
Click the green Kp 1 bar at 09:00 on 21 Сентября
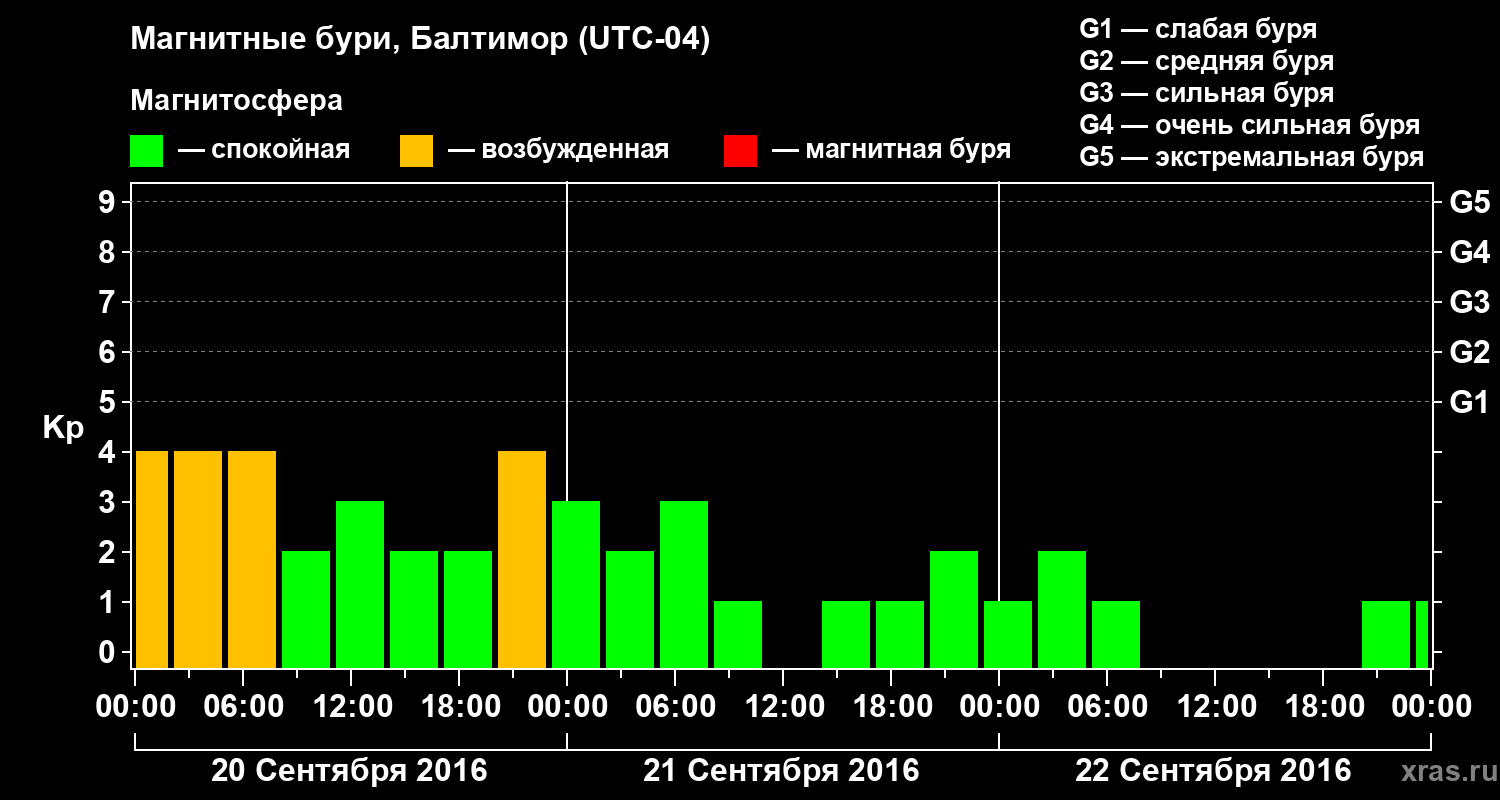point(738,634)
